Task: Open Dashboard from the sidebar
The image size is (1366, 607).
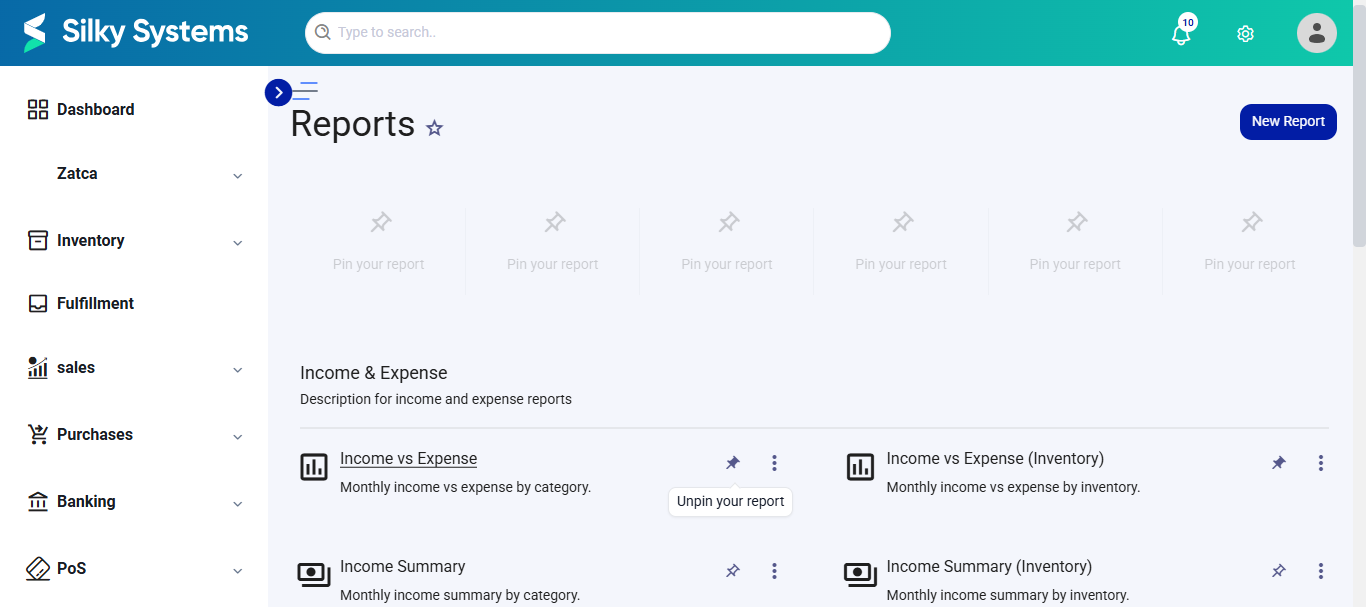Action: tap(96, 110)
